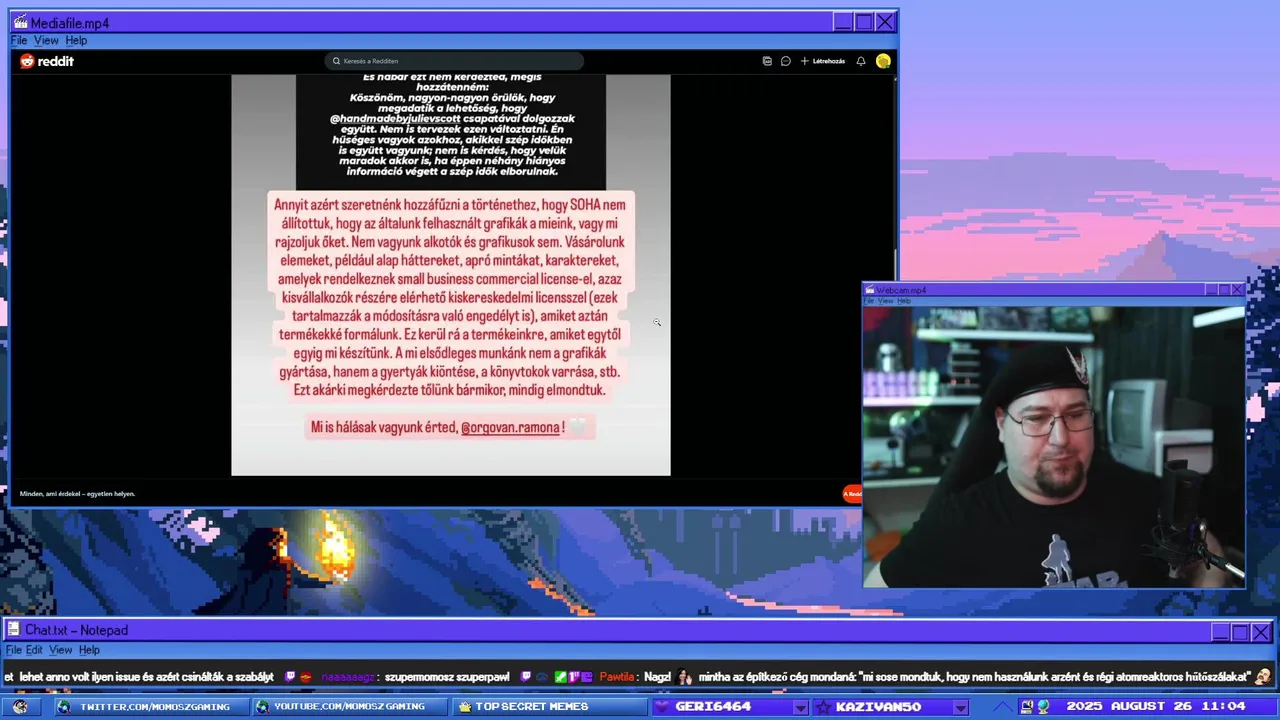Click the Létrehozás create post button
Image resolution: width=1280 pixels, height=720 pixels.
point(823,61)
